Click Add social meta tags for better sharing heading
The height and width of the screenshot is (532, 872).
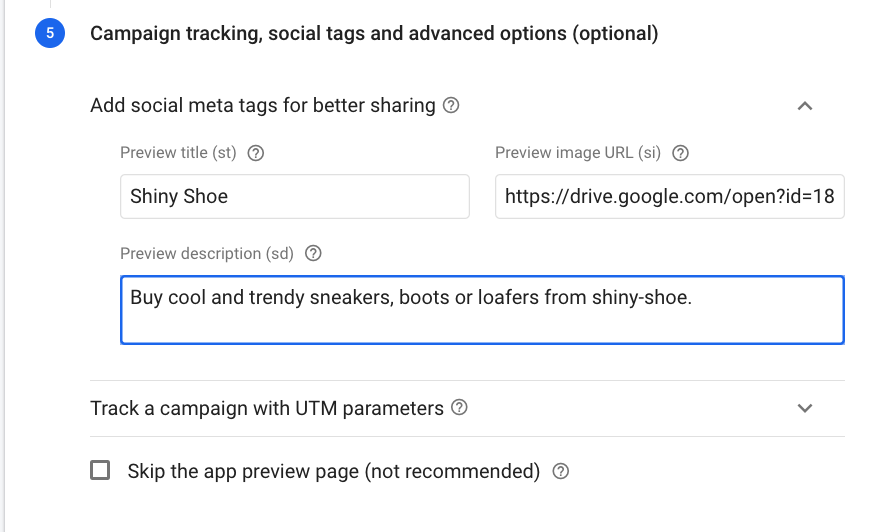[x=263, y=105]
